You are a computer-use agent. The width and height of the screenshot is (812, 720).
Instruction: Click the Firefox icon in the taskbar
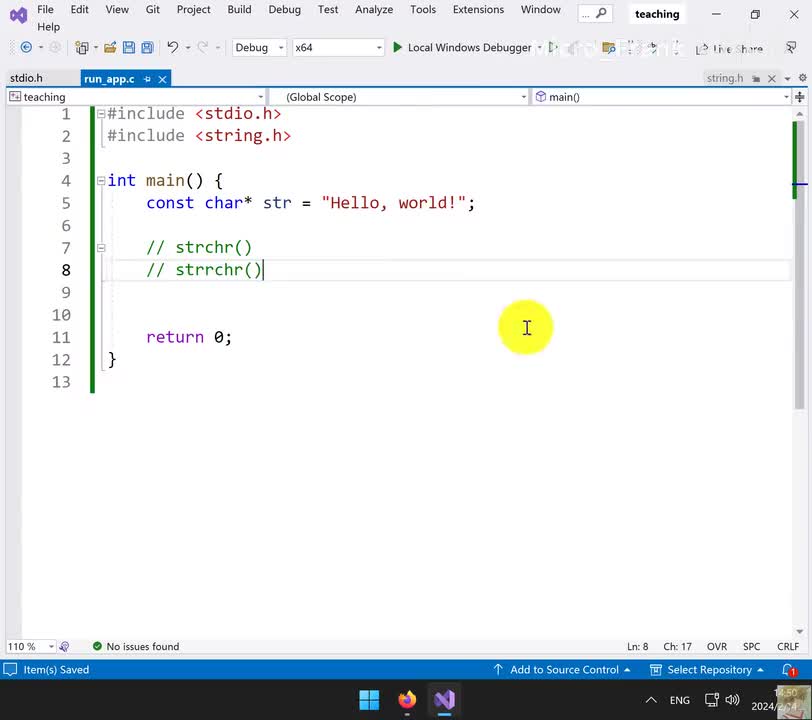[x=407, y=699]
